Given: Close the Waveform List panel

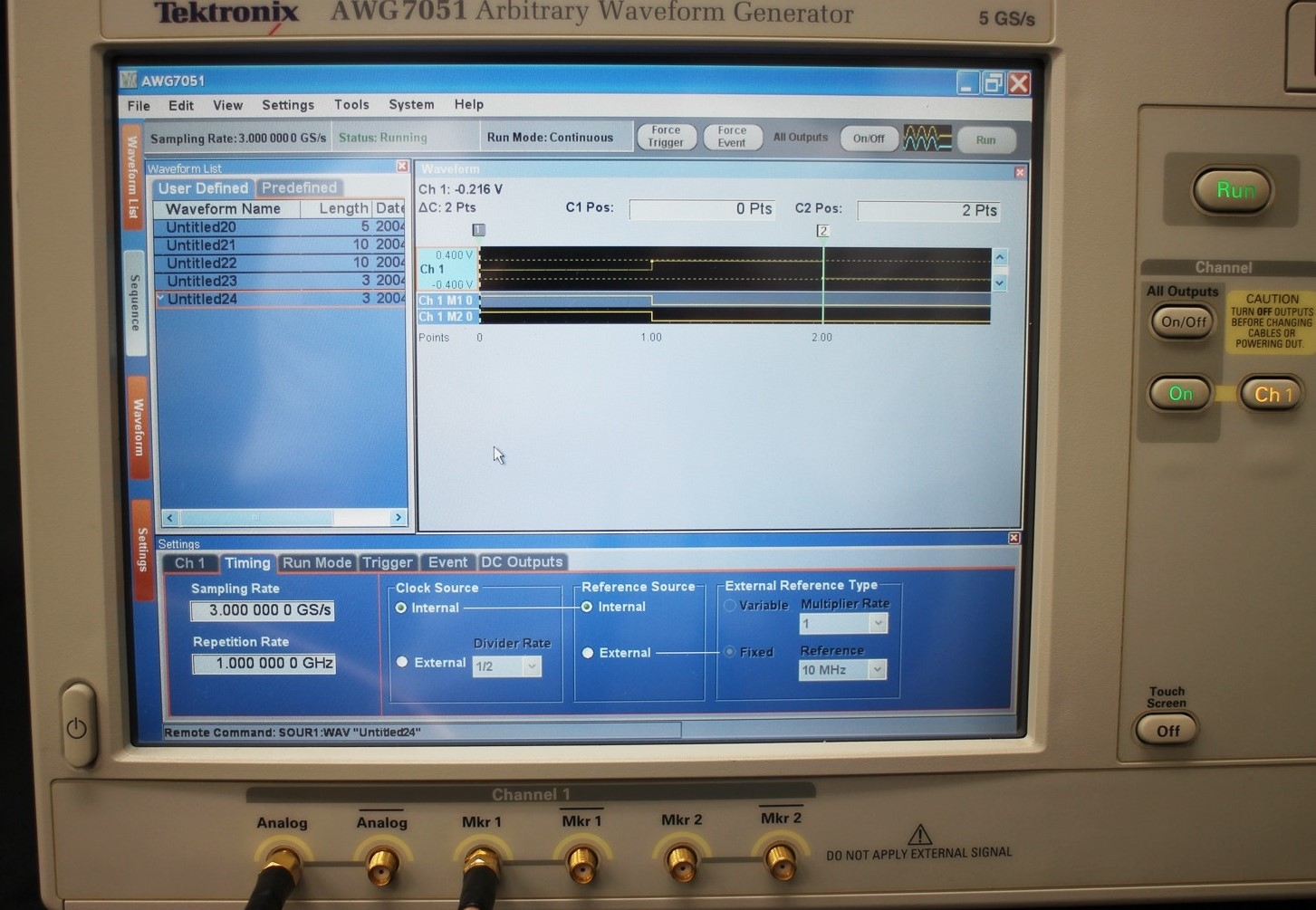Looking at the screenshot, I should (402, 167).
